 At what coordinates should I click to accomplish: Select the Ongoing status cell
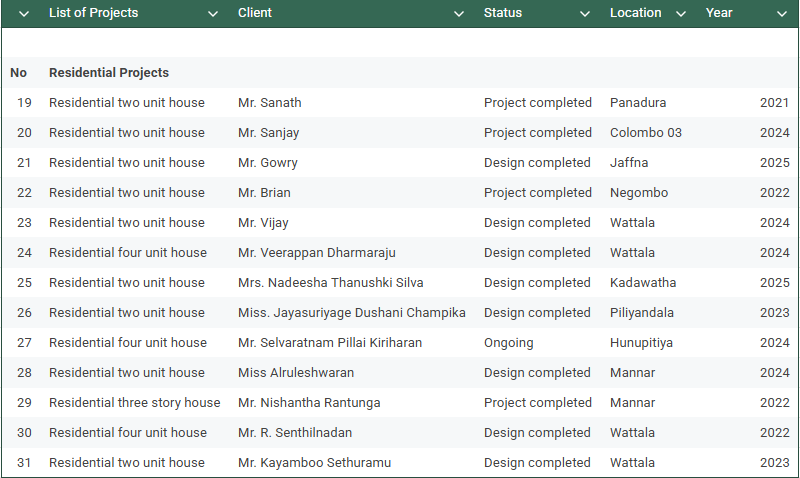pos(508,343)
